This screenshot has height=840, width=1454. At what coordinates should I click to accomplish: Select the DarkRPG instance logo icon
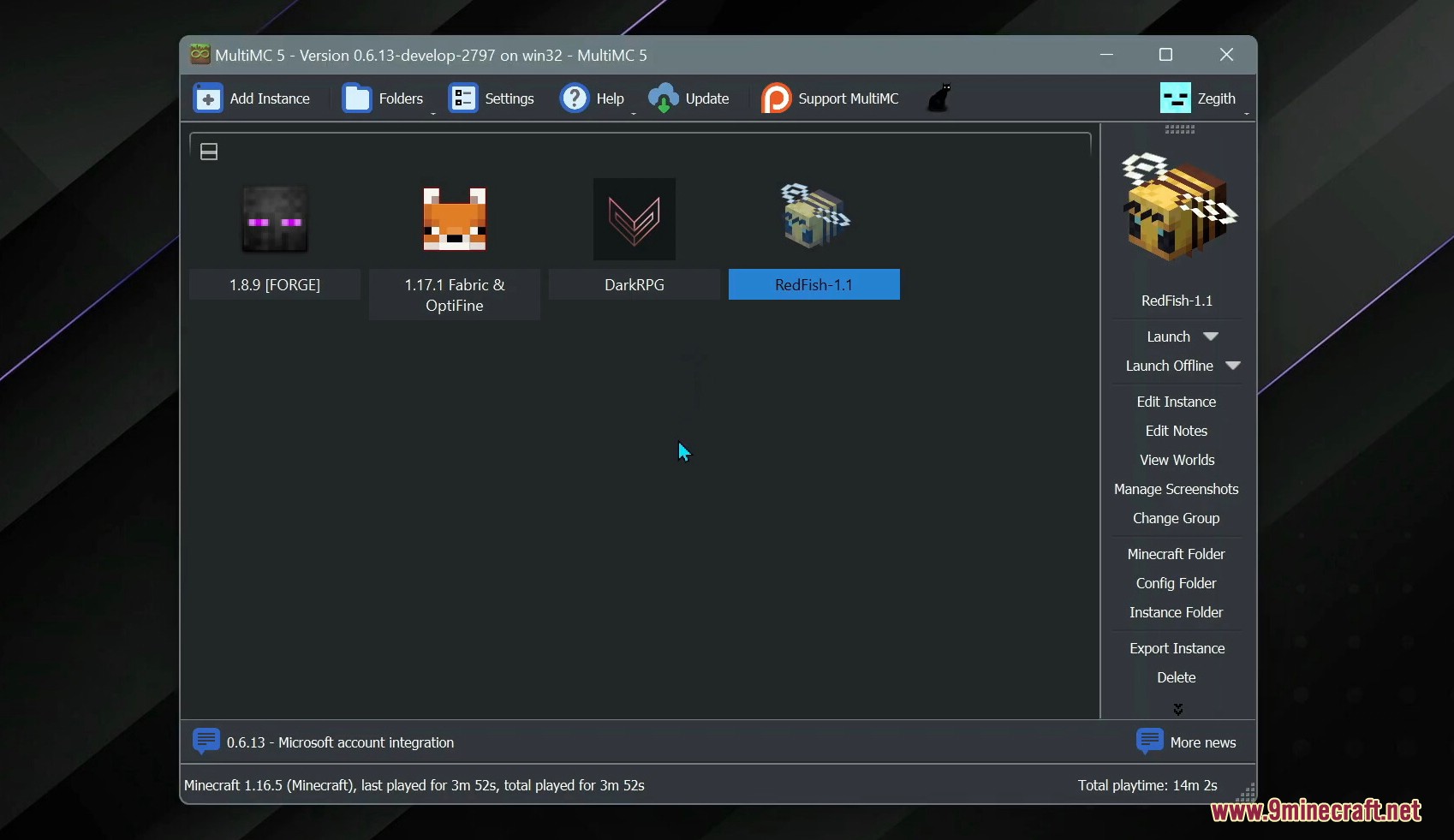(635, 219)
